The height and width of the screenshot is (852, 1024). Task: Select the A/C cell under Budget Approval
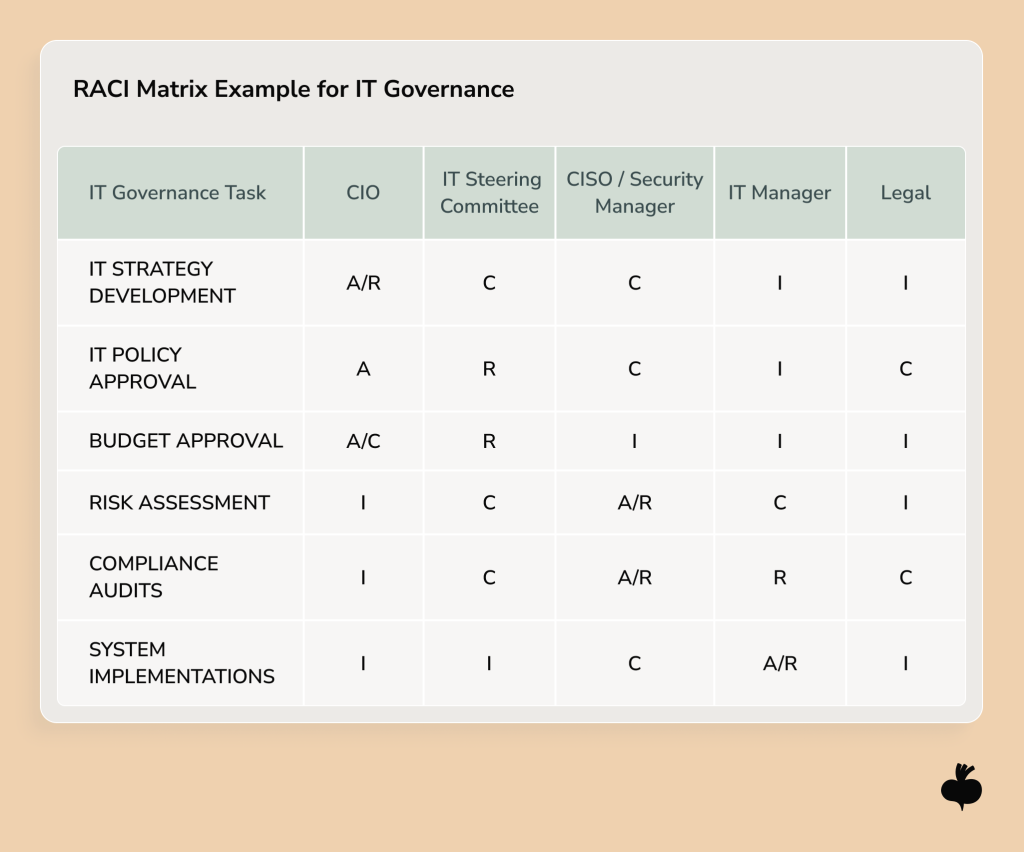[363, 441]
